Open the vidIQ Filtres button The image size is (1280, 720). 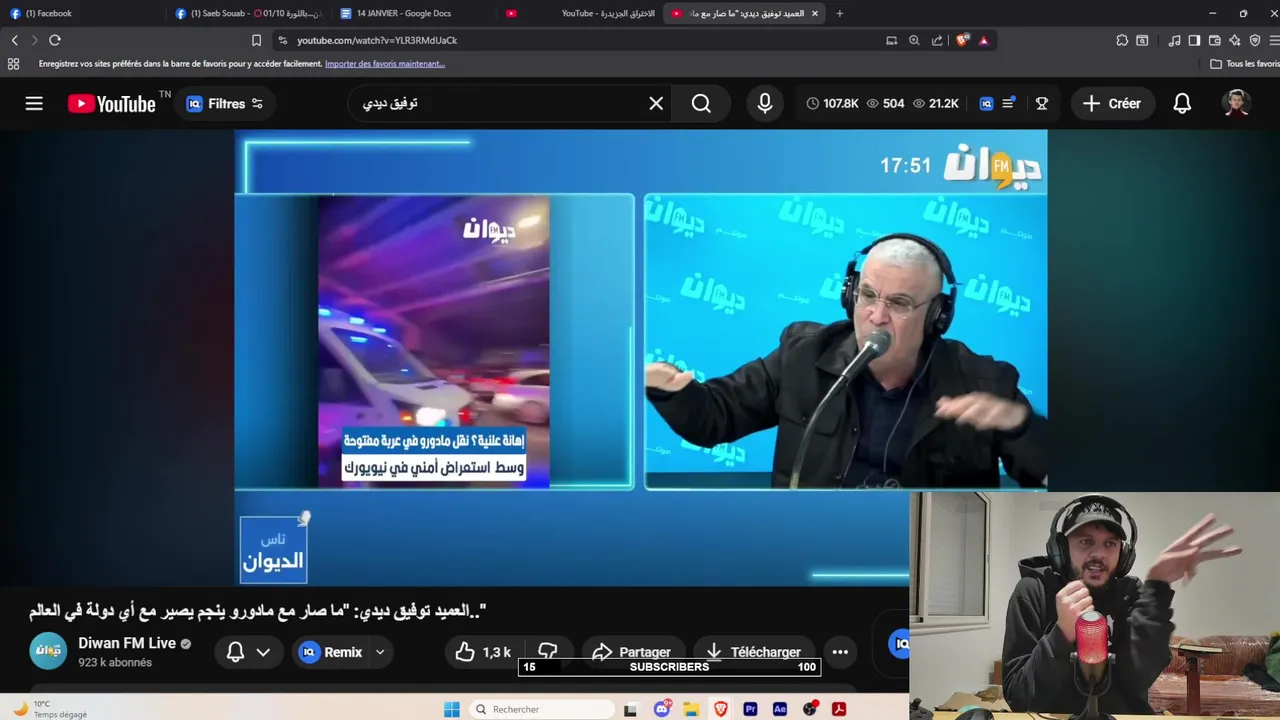click(225, 103)
